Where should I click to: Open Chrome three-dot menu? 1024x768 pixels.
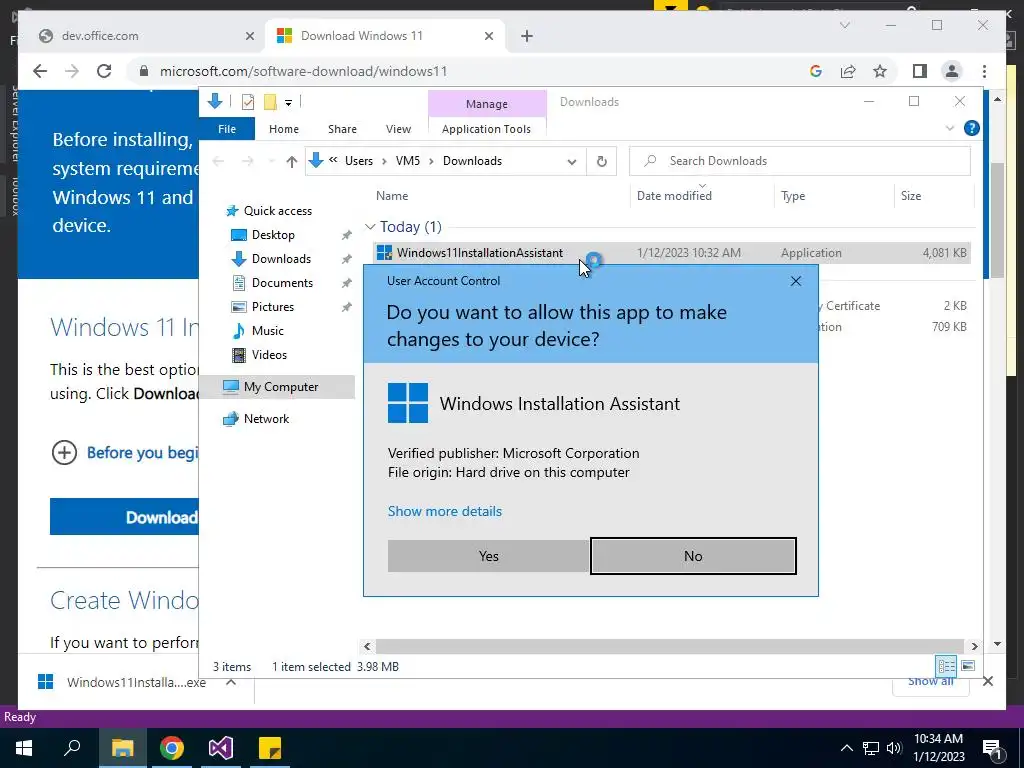[984, 71]
